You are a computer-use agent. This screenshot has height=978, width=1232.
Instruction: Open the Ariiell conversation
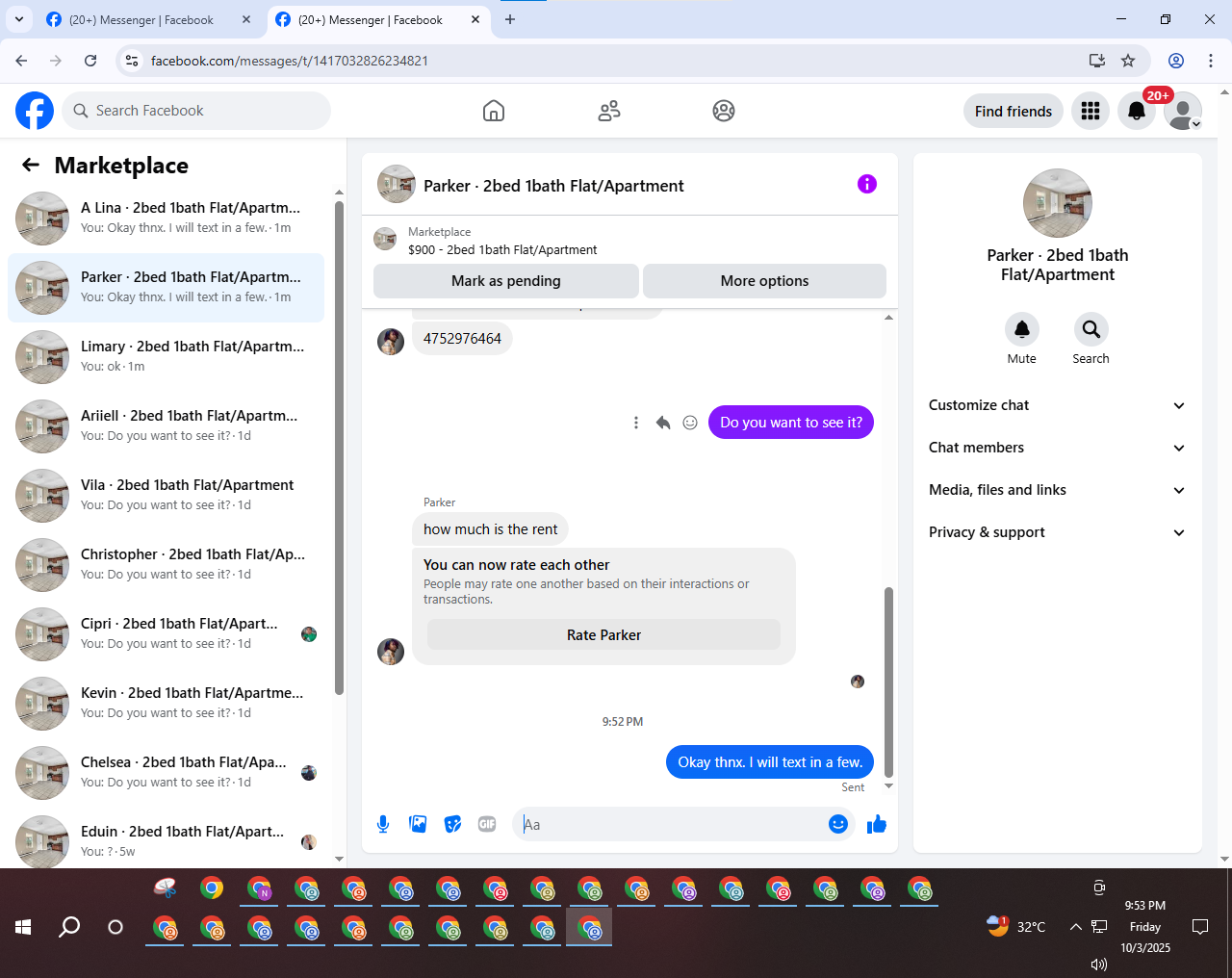coord(166,426)
